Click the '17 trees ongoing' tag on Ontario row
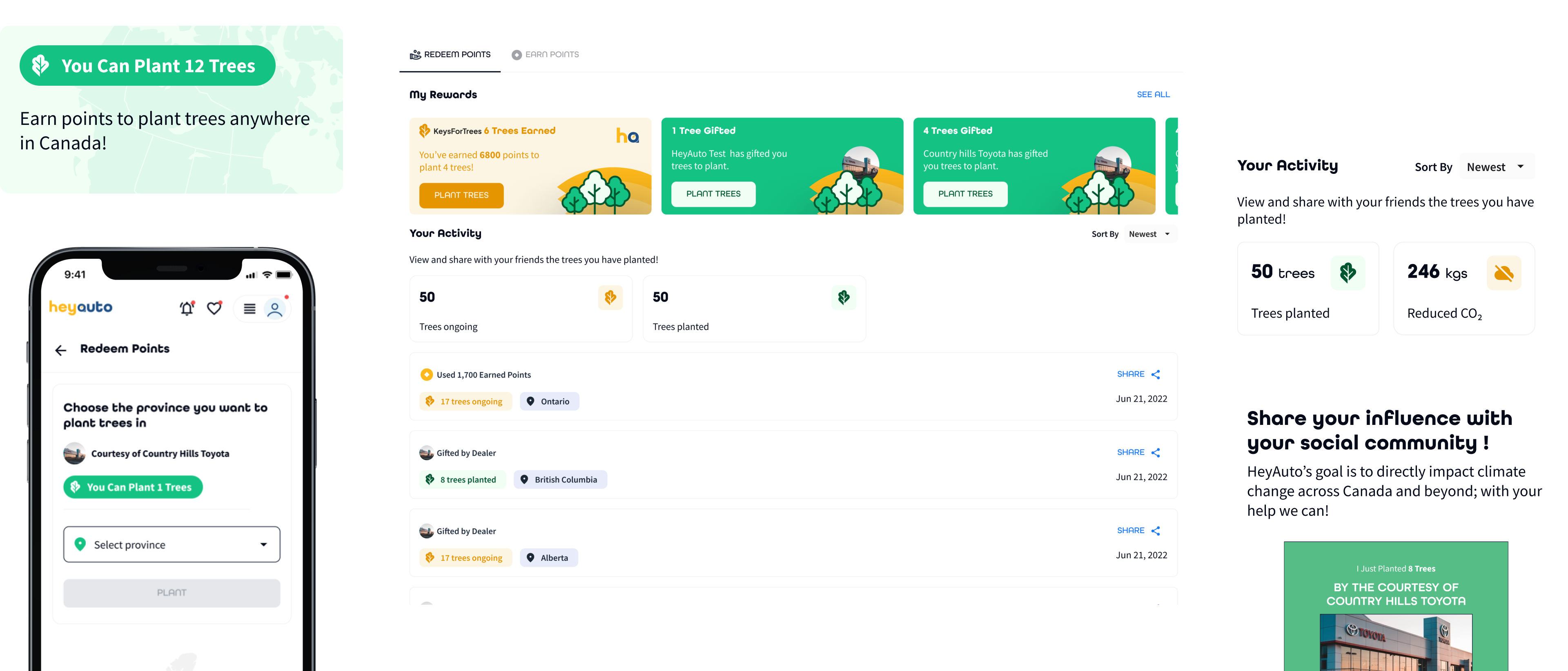The width and height of the screenshot is (1568, 671). [465, 401]
